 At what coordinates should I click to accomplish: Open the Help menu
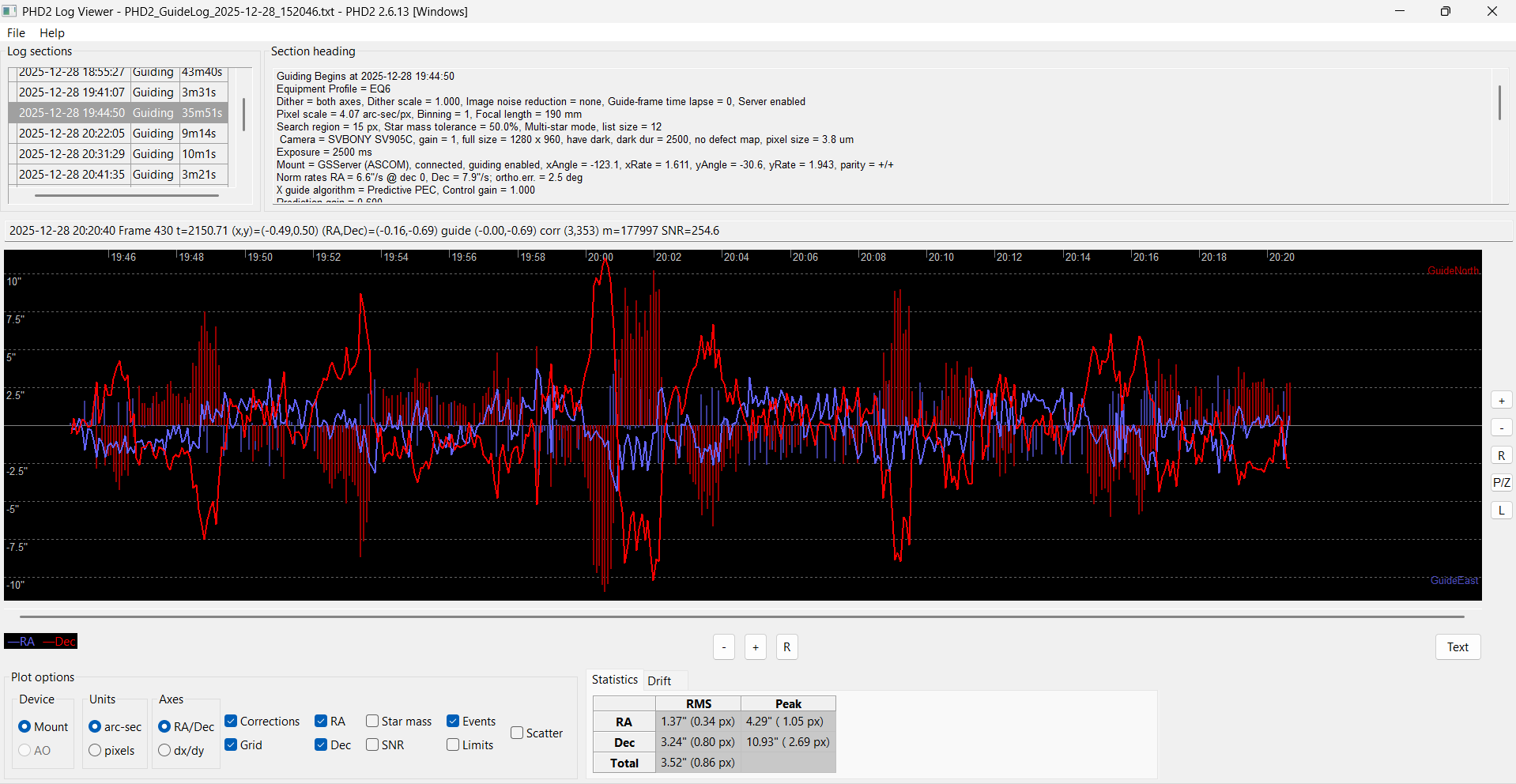pos(52,33)
